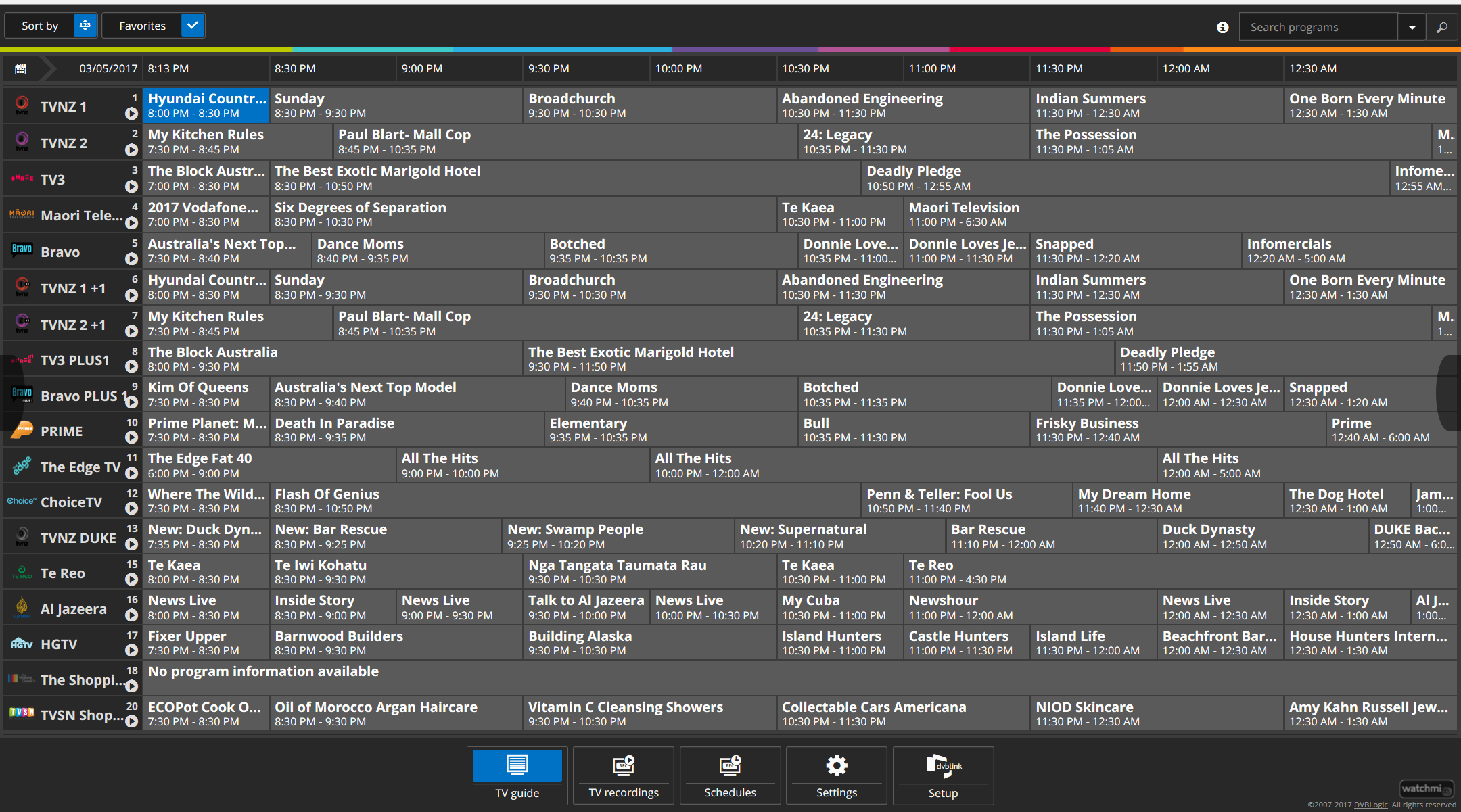The image size is (1461, 812).
Task: Click in the Search programs field
Action: click(1318, 27)
